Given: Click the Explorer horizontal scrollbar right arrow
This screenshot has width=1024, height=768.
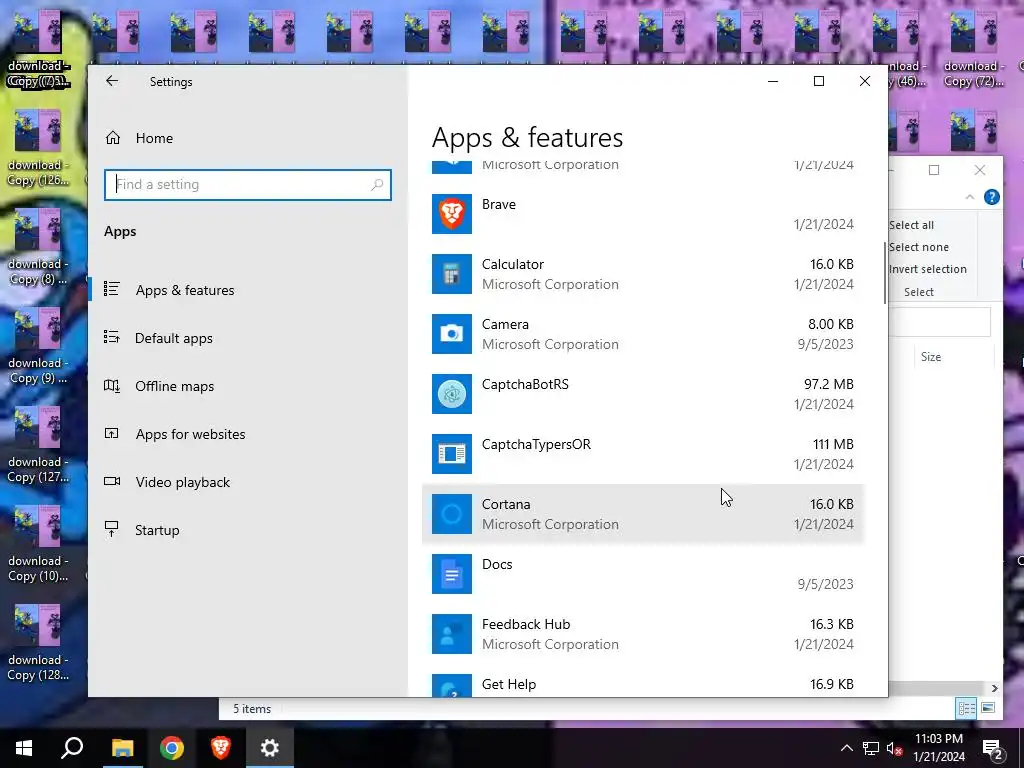Looking at the screenshot, I should [995, 688].
